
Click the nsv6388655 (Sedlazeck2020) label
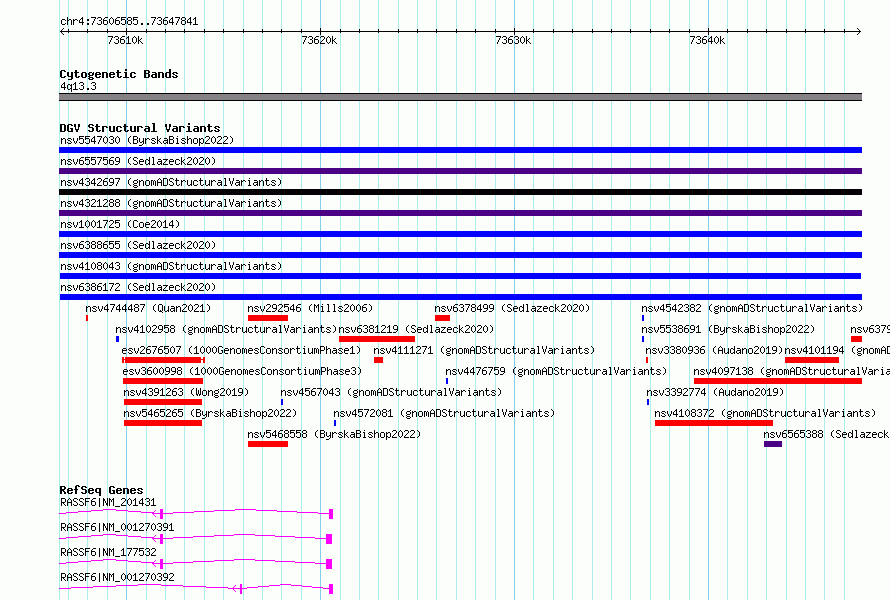point(138,245)
